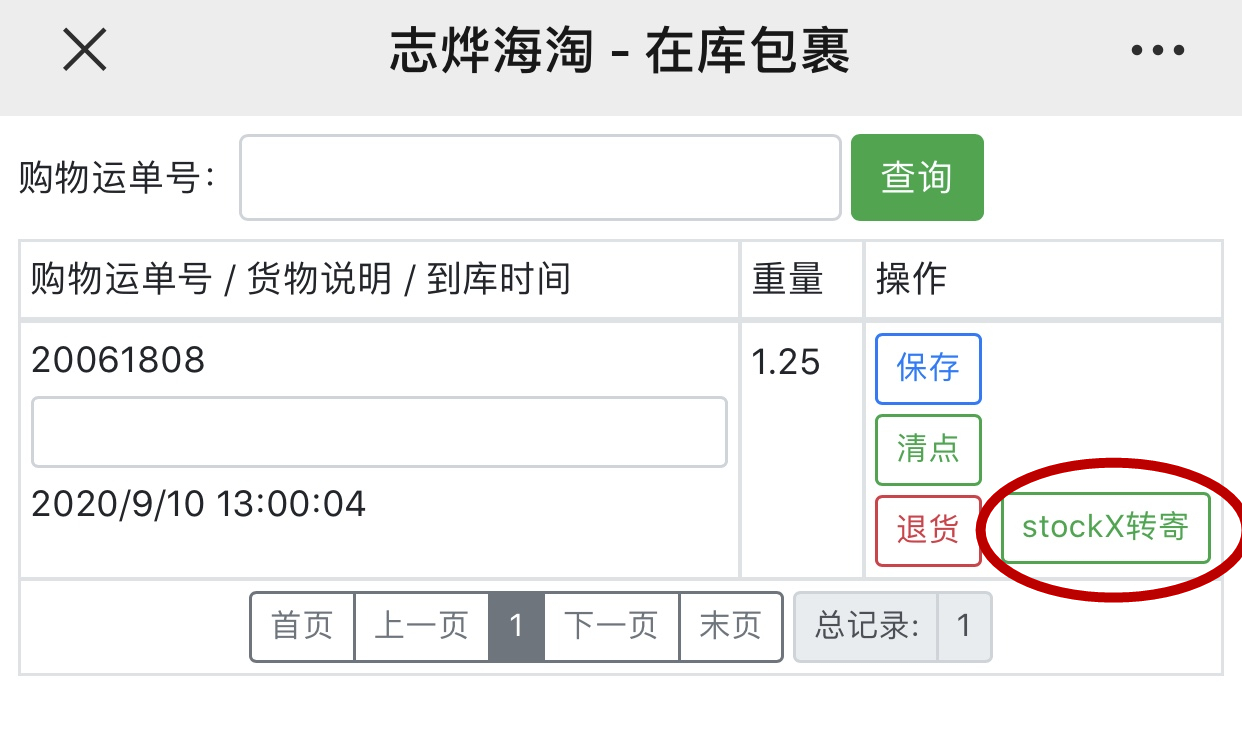Click the weight value 1.25

pos(786,362)
